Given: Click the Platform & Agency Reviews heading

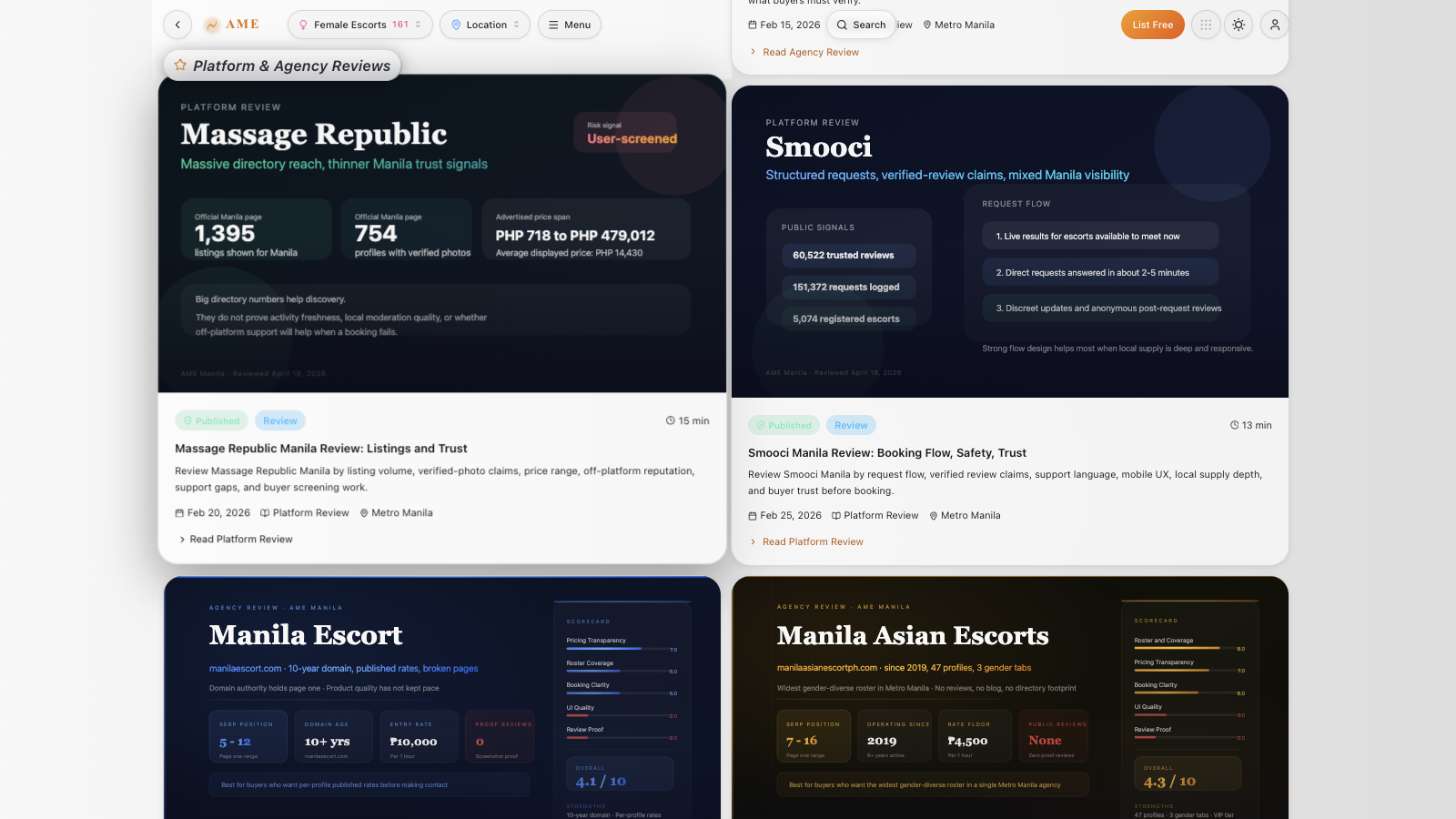Looking at the screenshot, I should [291, 66].
